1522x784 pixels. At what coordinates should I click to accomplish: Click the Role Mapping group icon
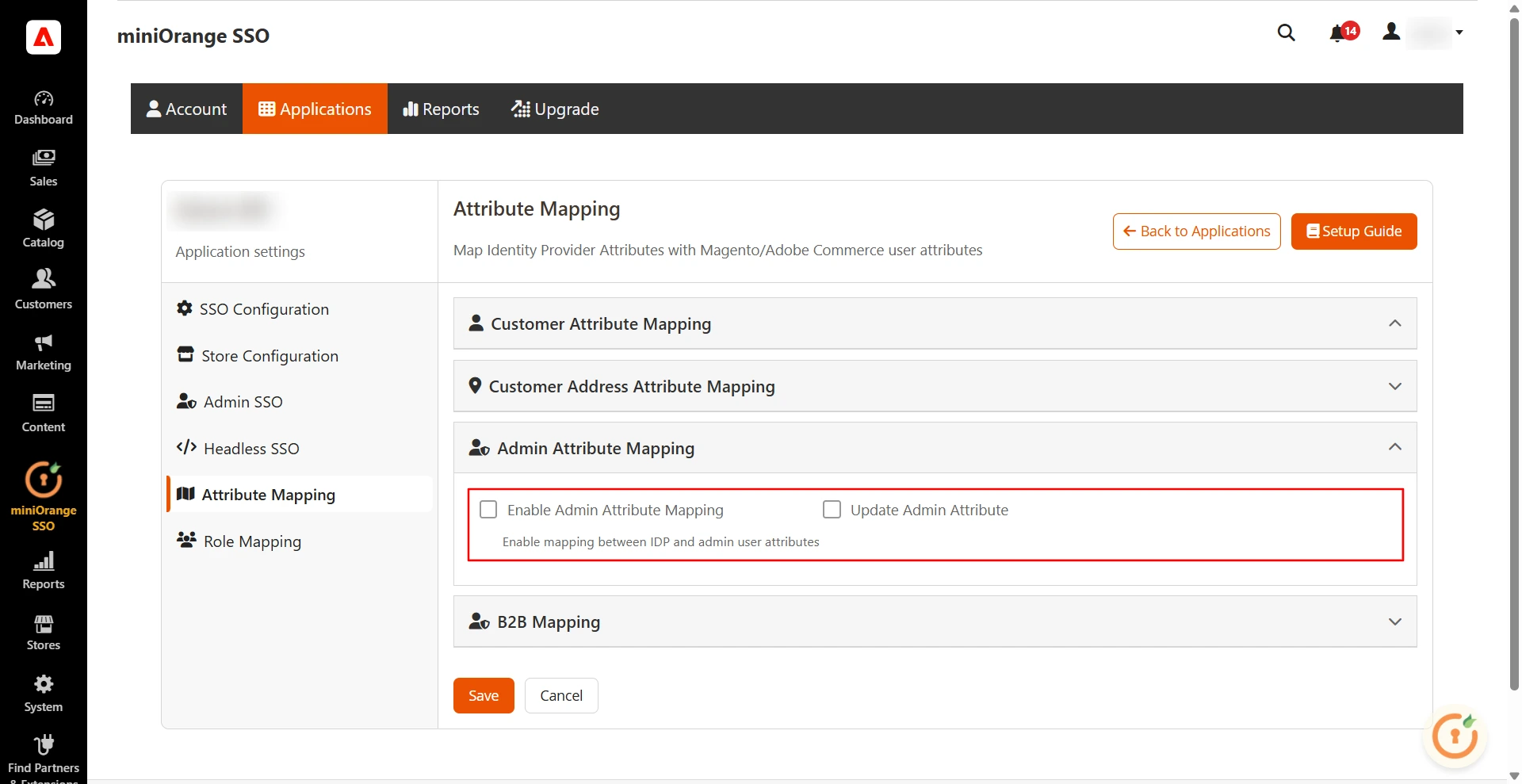[x=186, y=540]
